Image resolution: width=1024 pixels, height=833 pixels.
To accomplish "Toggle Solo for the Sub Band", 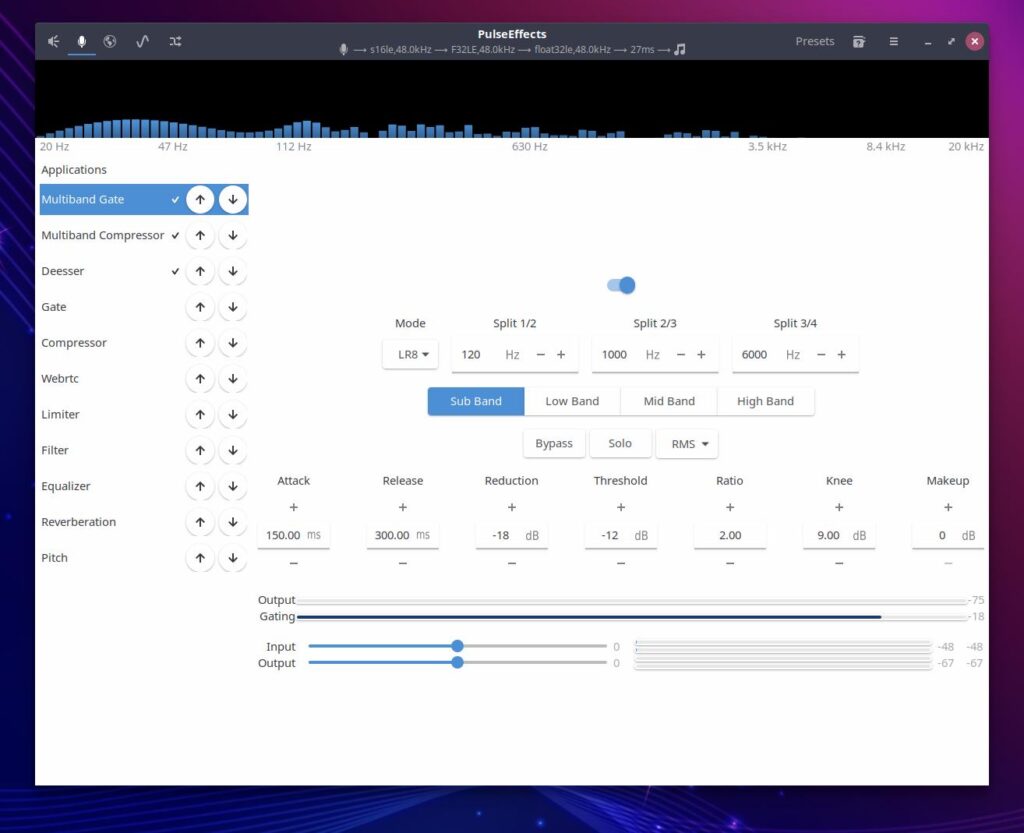I will click(620, 444).
